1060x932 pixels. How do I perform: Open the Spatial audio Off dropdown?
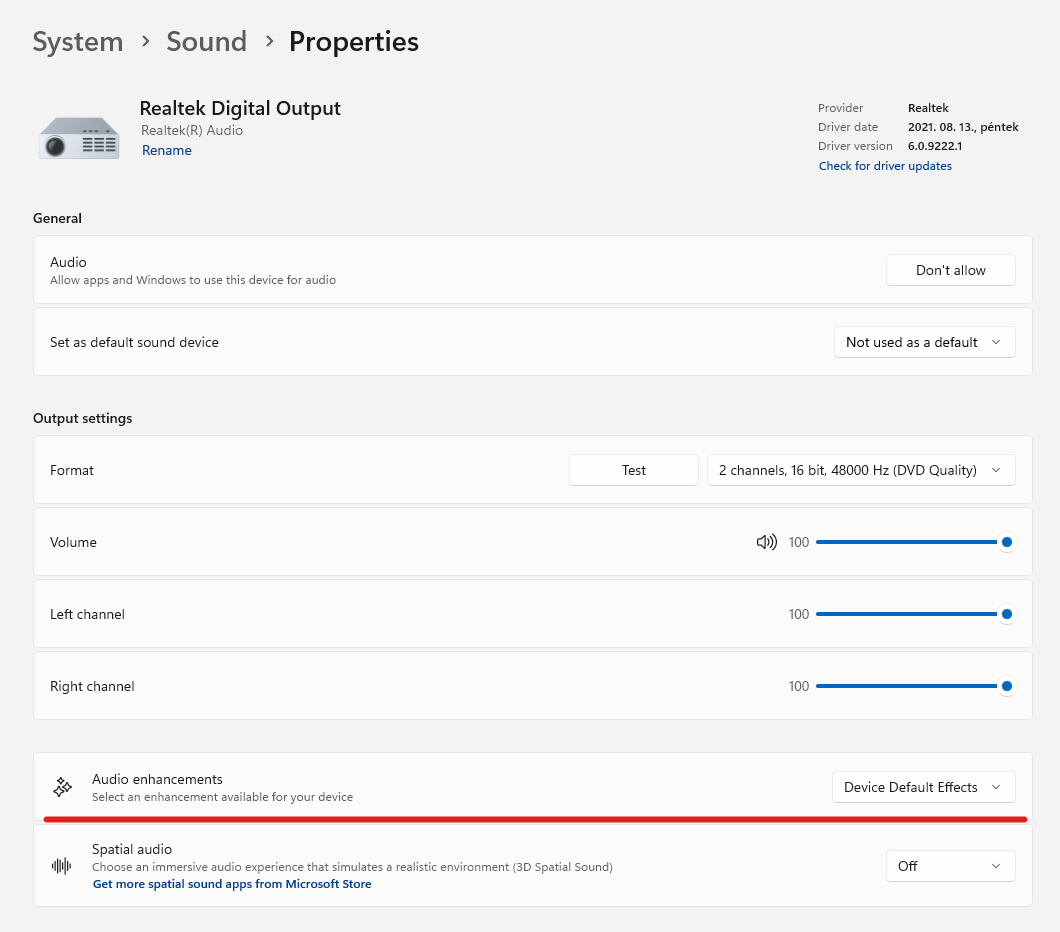(x=950, y=866)
